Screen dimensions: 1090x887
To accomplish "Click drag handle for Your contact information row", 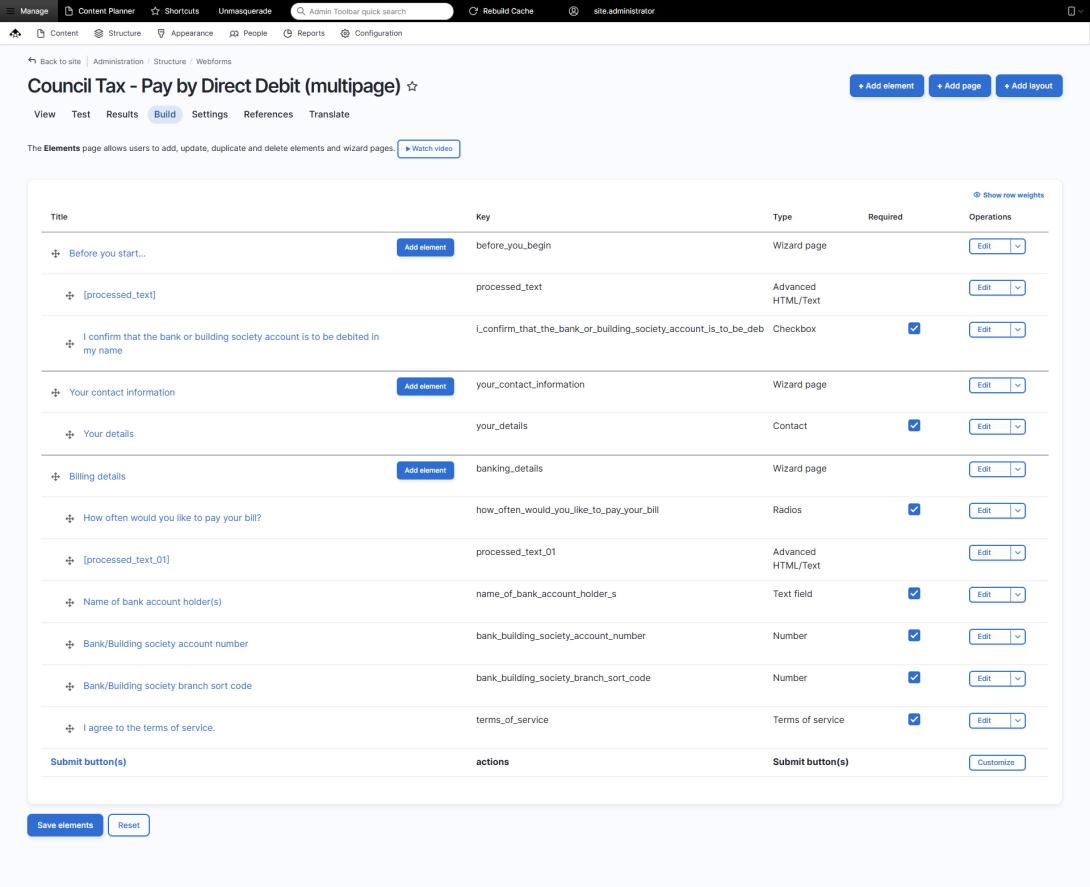I will [56, 393].
